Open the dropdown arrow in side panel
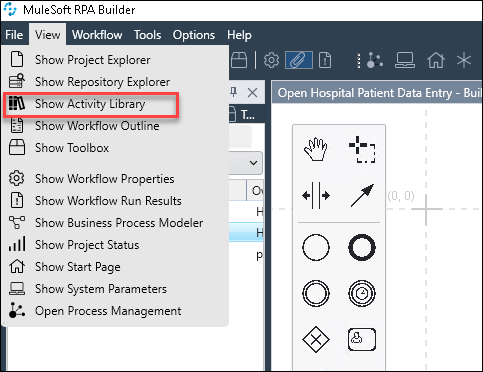Screen dimensions: 483x372 click(253, 163)
